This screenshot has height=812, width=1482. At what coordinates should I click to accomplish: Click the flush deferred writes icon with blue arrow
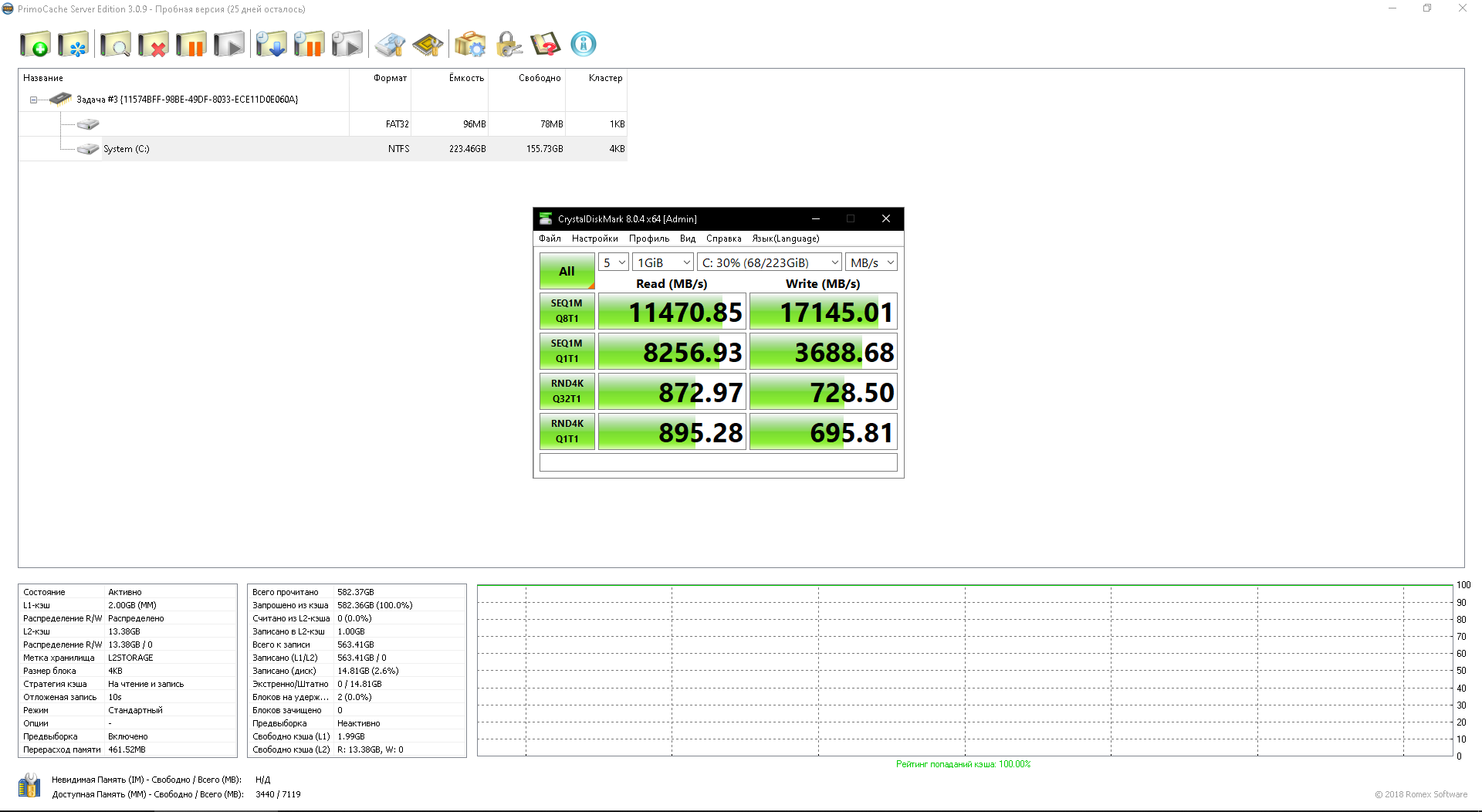[x=271, y=44]
